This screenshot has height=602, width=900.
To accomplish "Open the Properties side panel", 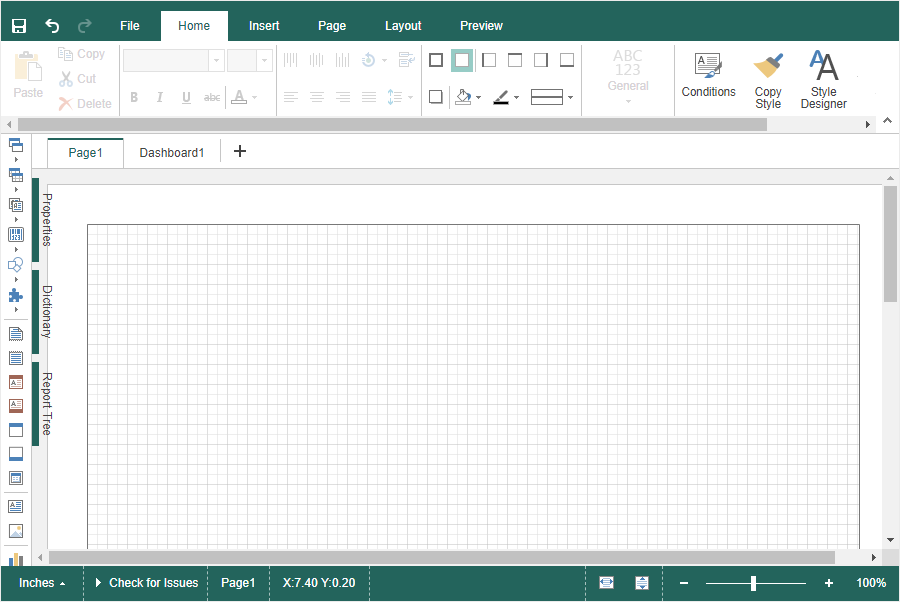I will 45,220.
